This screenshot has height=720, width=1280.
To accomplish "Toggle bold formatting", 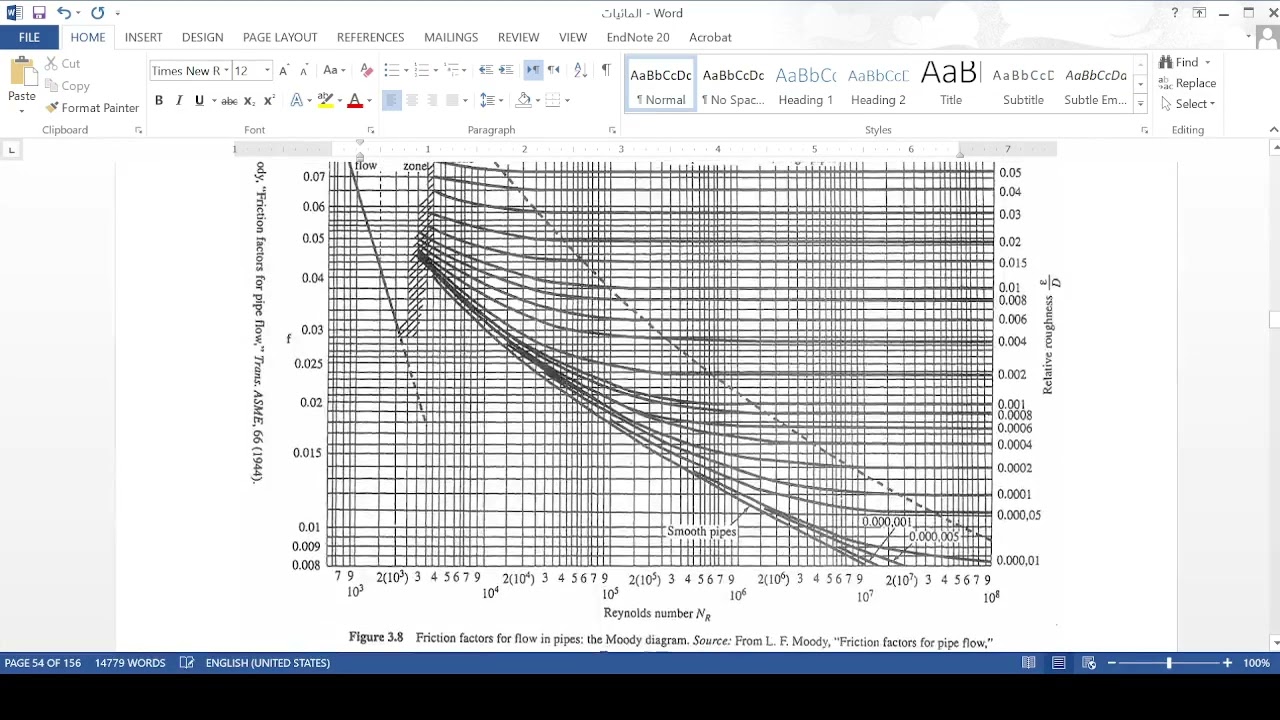I will click(158, 101).
